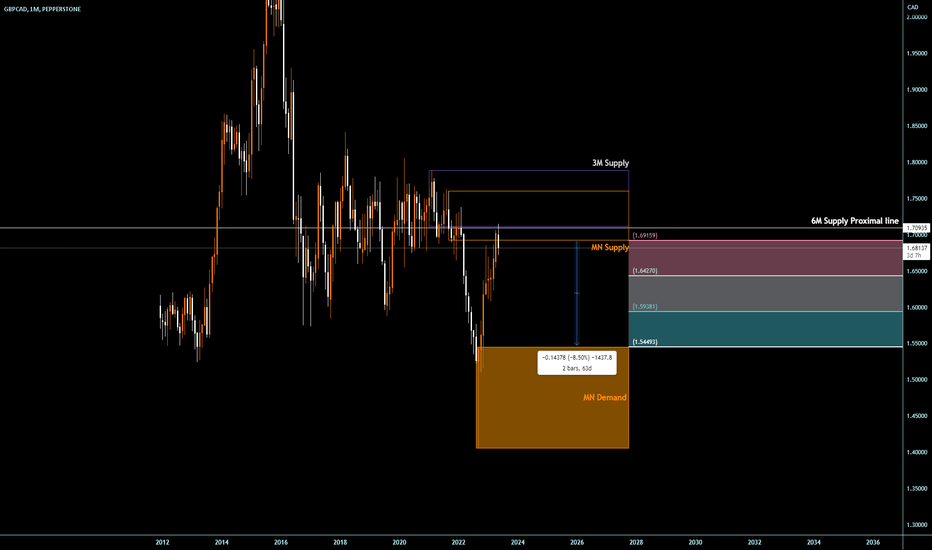Click the 2.00000 price axis label
This screenshot has width=932, height=550.
pos(917,17)
